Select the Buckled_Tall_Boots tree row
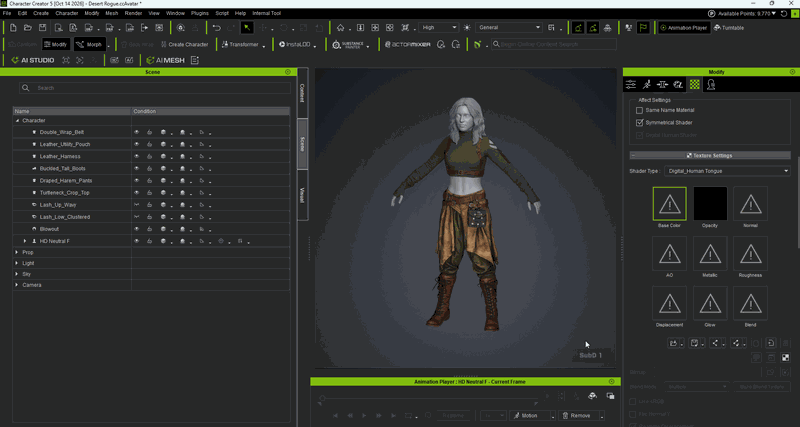The height and width of the screenshot is (427, 800). tap(151, 168)
